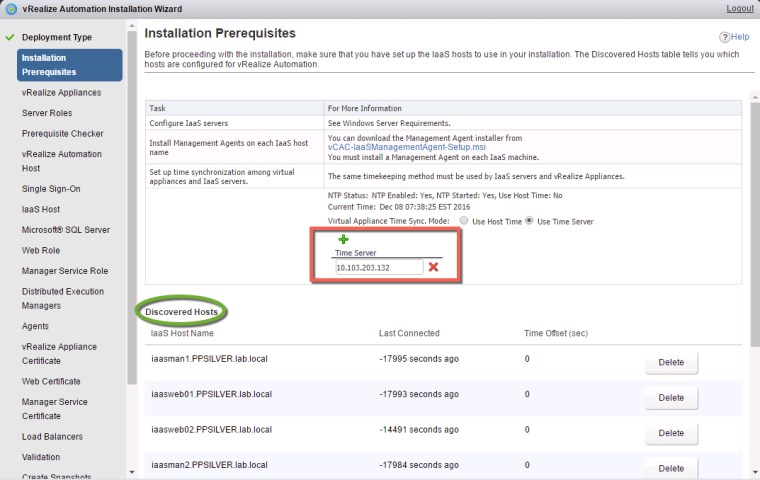Click the Current Time line
760x480 pixels.
(399, 207)
